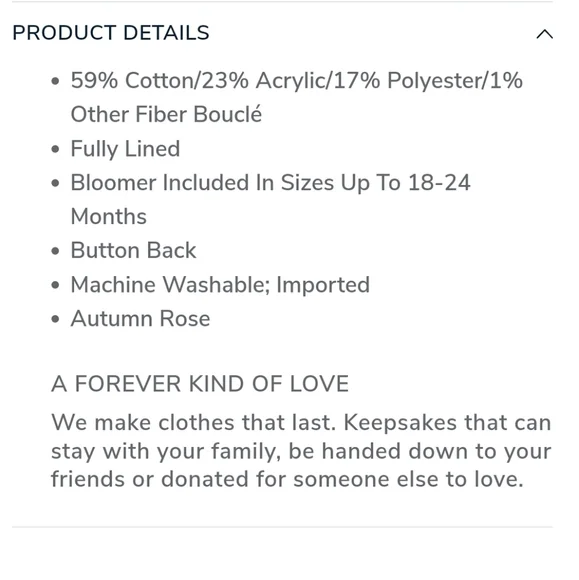
Task: Click the bullet dot before Bloomer Included
Action: pyautogui.click(x=55, y=183)
